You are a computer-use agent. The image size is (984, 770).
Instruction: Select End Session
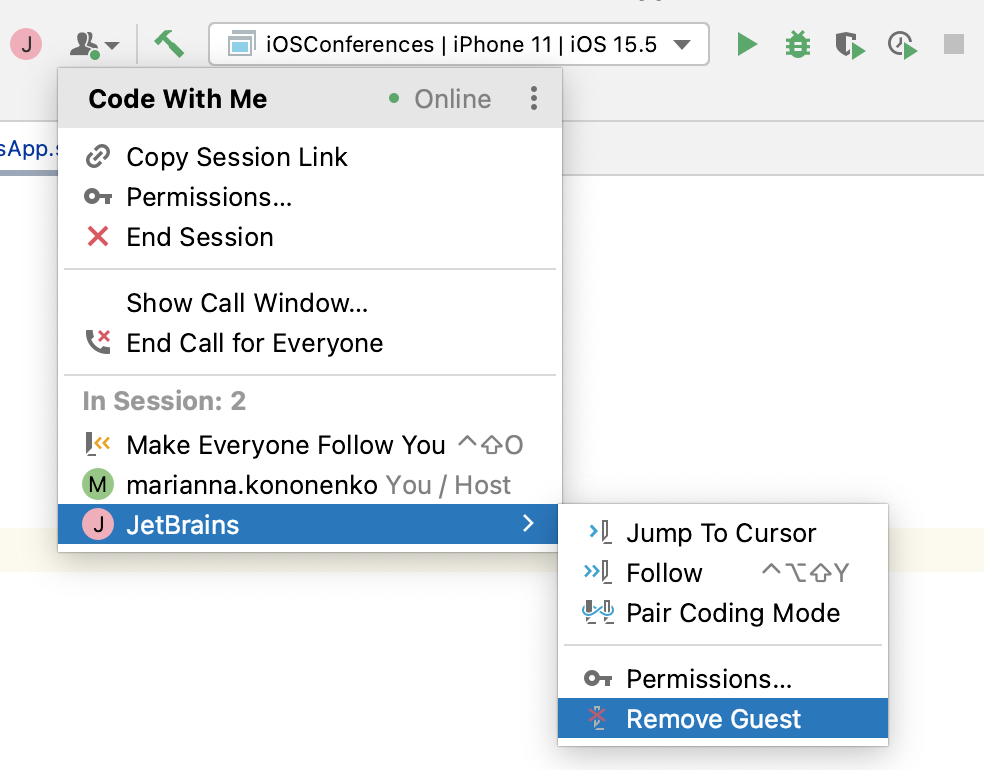pyautogui.click(x=199, y=237)
